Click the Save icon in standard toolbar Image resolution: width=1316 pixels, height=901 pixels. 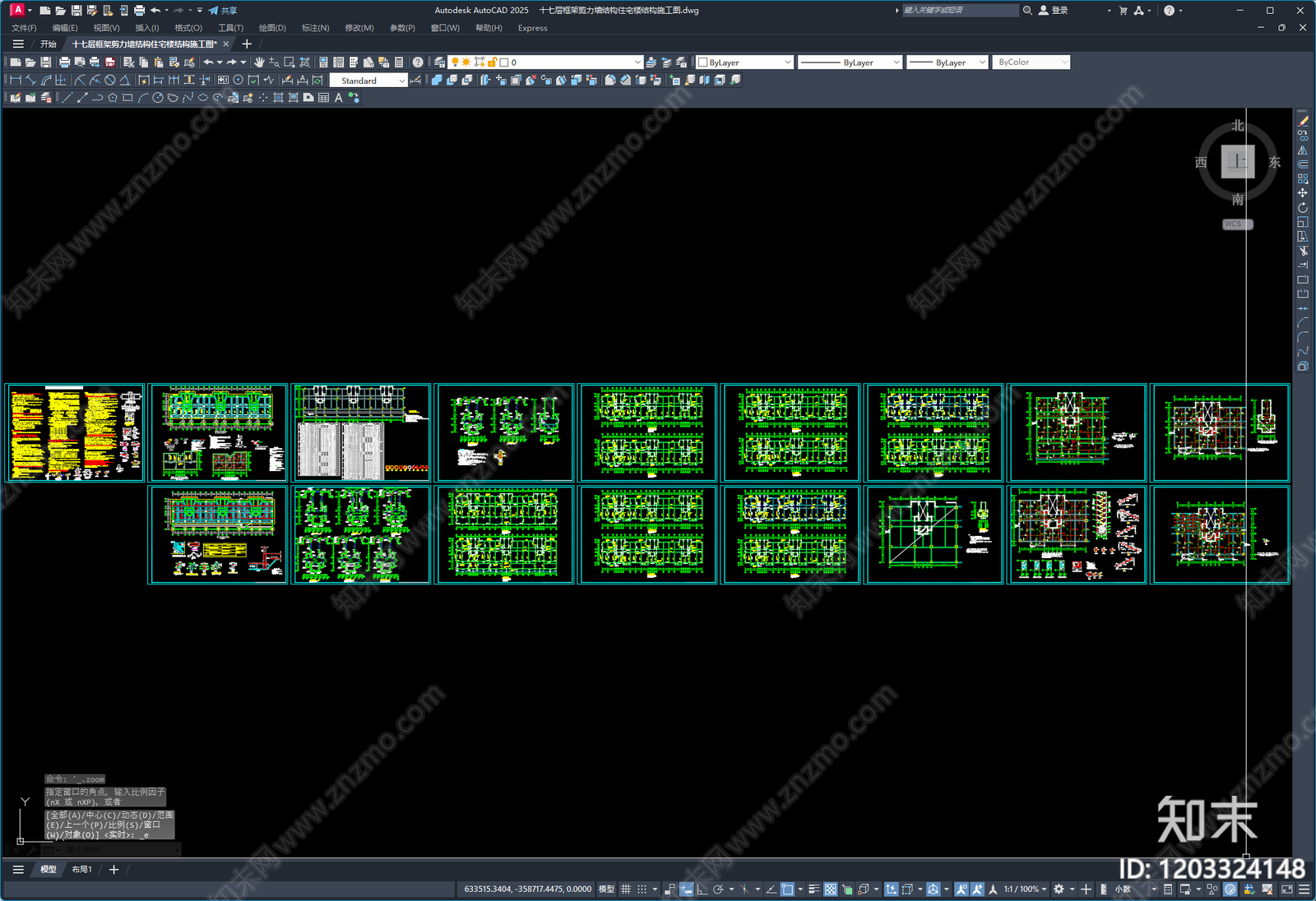point(46,62)
